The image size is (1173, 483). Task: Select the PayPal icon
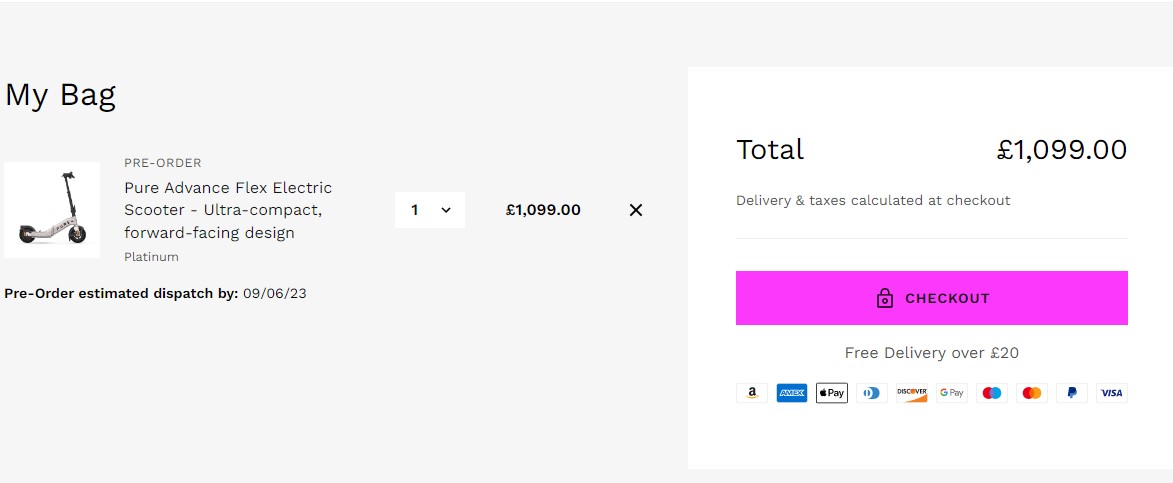[1071, 393]
